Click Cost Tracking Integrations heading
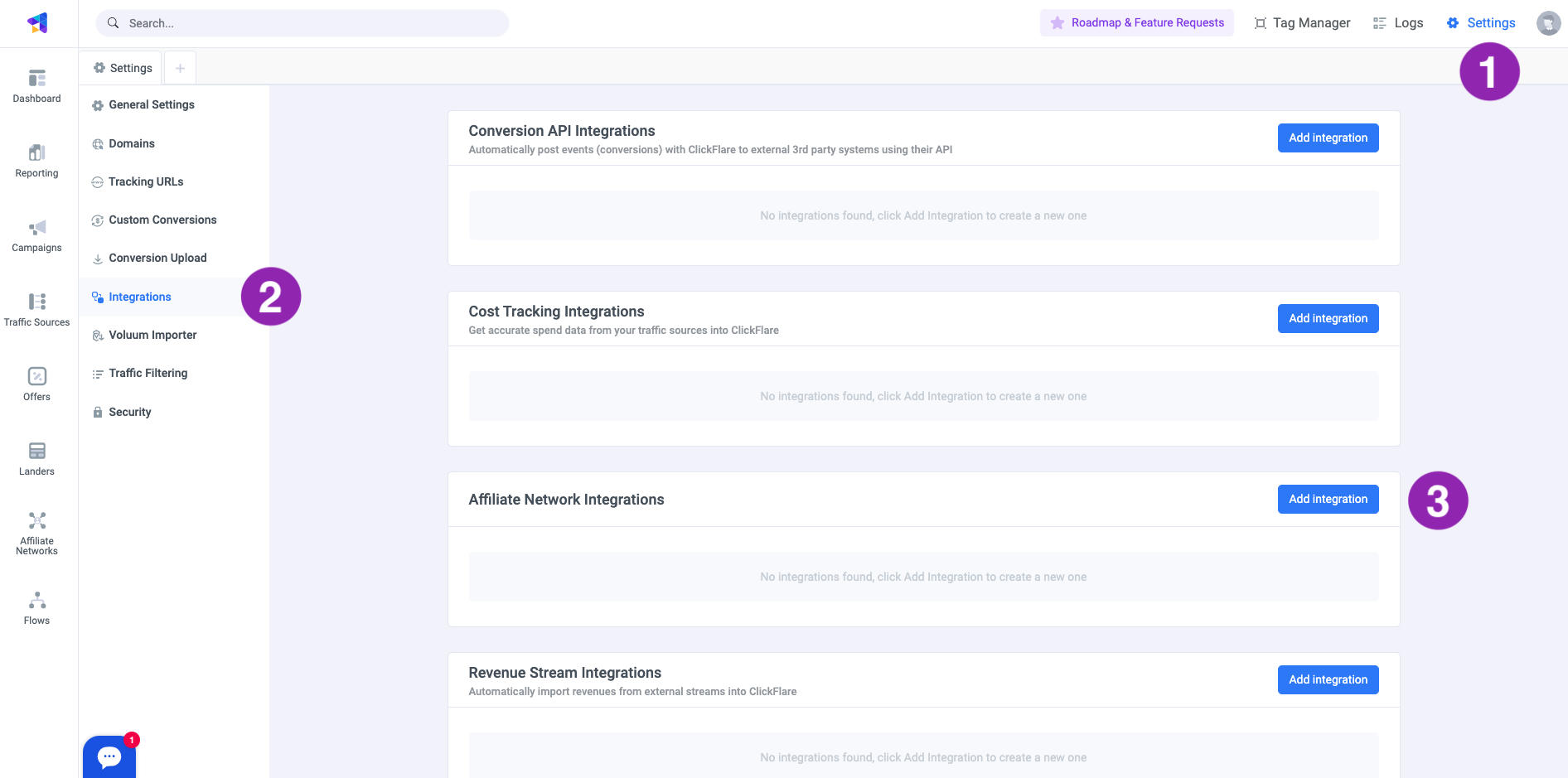The width and height of the screenshot is (1568, 778). [556, 312]
